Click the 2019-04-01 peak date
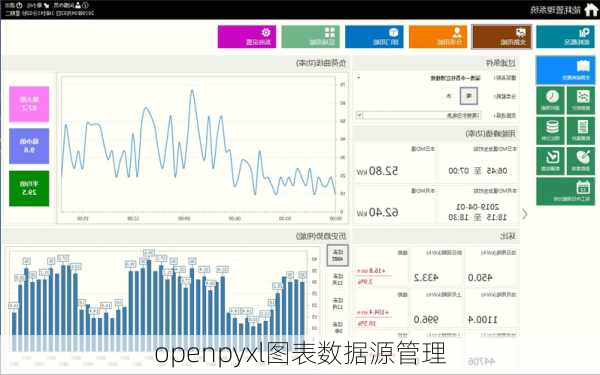This screenshot has height=375, width=600. (x=478, y=207)
